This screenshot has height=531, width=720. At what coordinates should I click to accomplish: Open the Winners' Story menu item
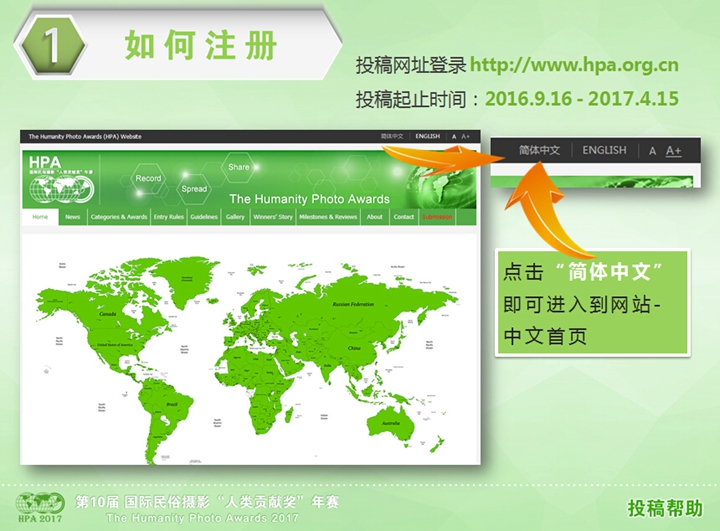tap(273, 217)
